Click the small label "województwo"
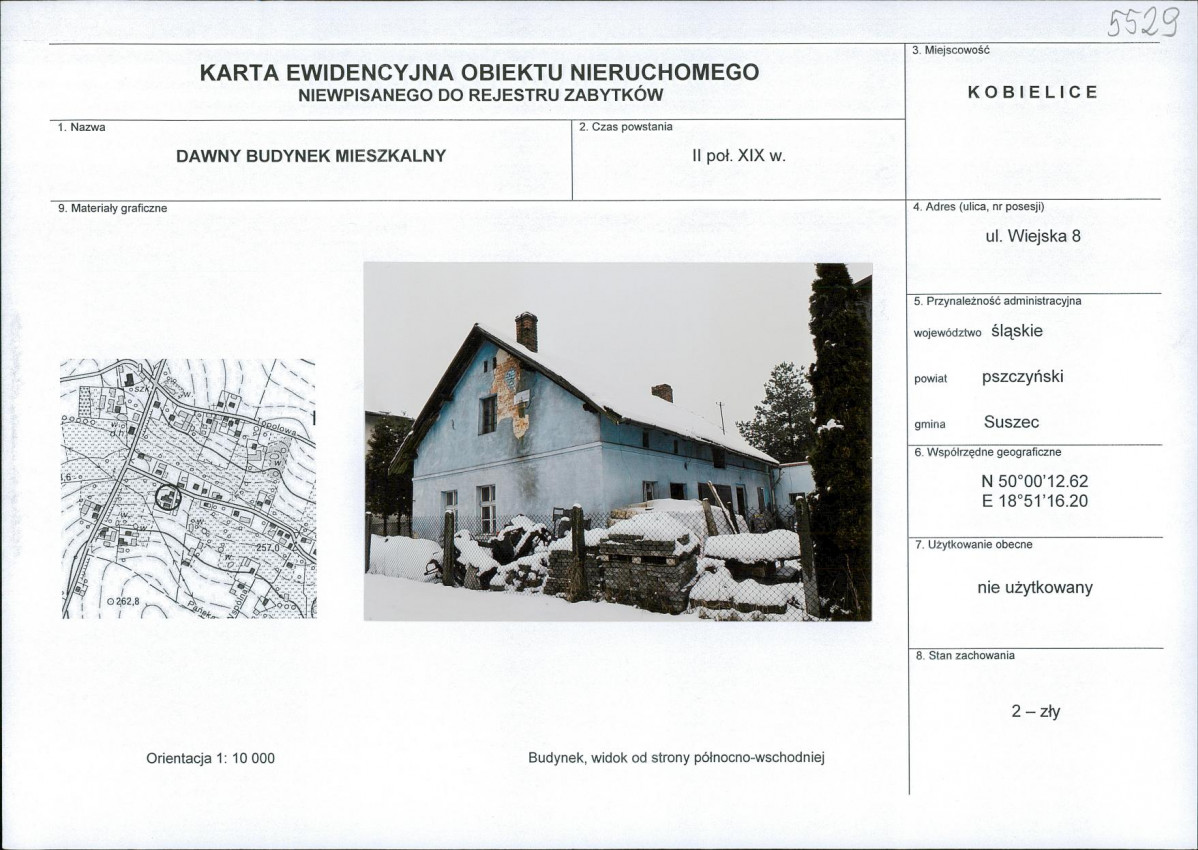The width and height of the screenshot is (1198, 850). point(947,334)
